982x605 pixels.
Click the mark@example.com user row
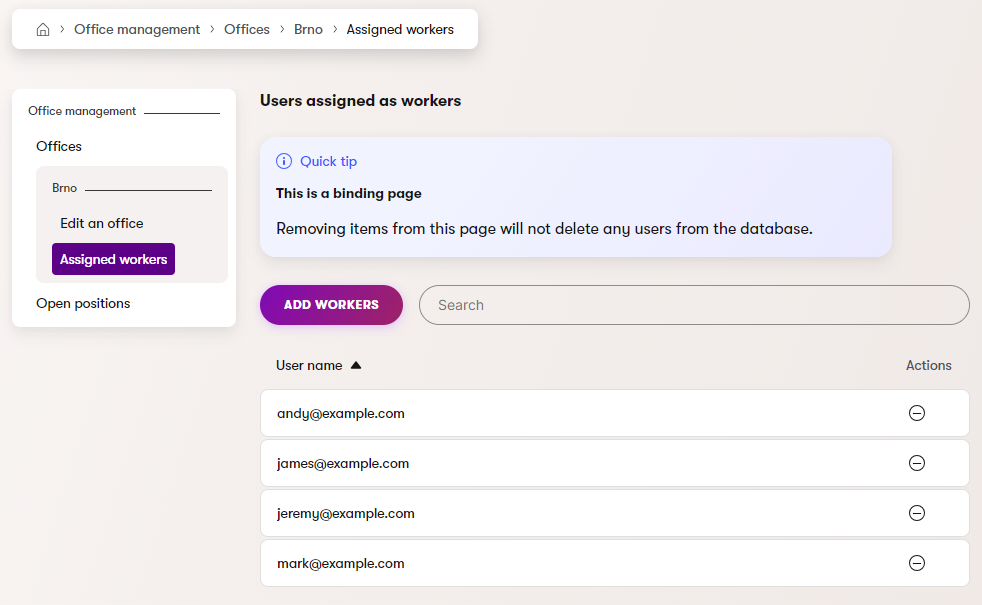point(341,563)
